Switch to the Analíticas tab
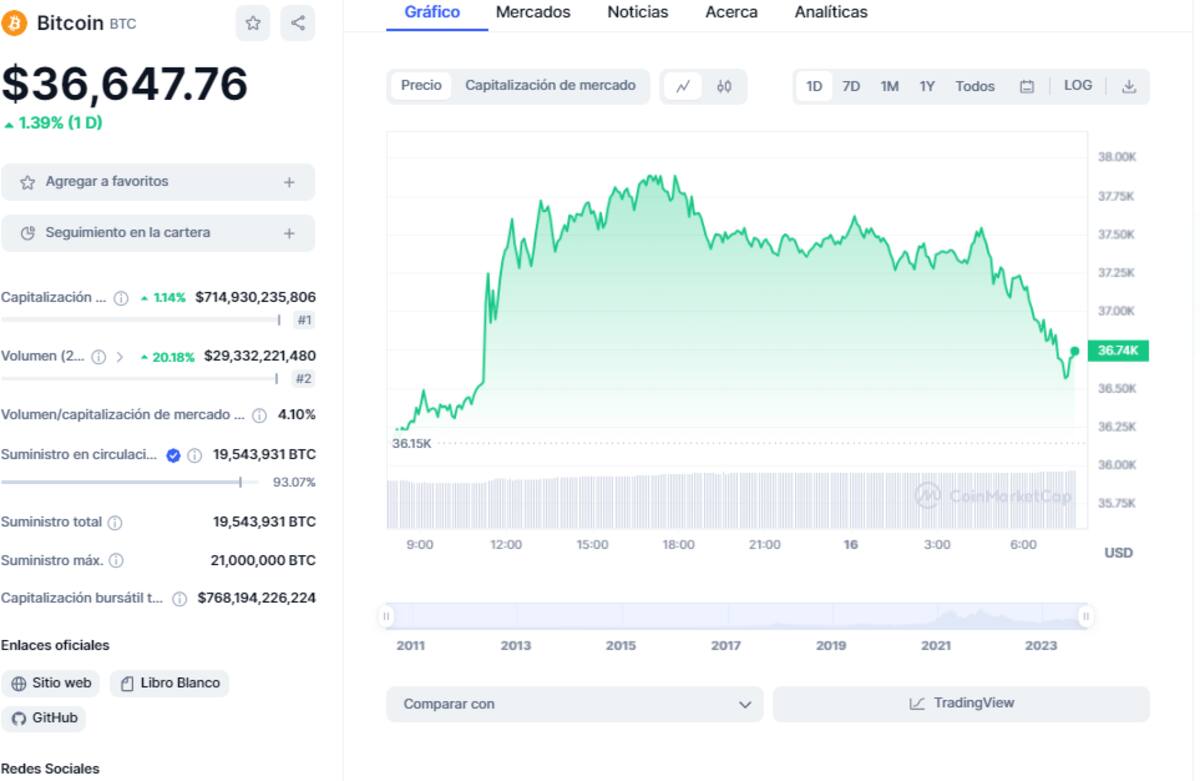1200x781 pixels. click(830, 13)
